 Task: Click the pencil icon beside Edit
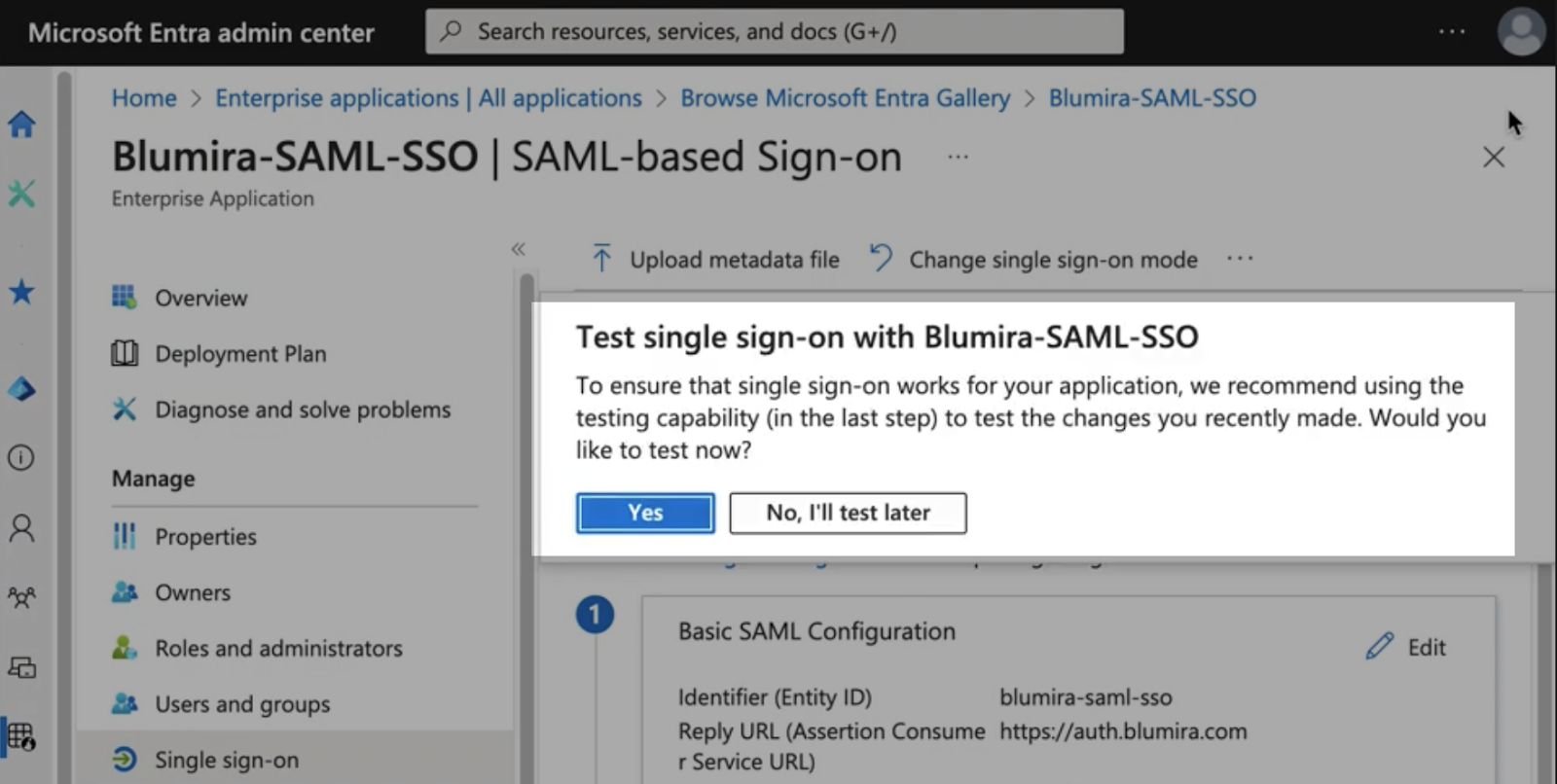1380,647
